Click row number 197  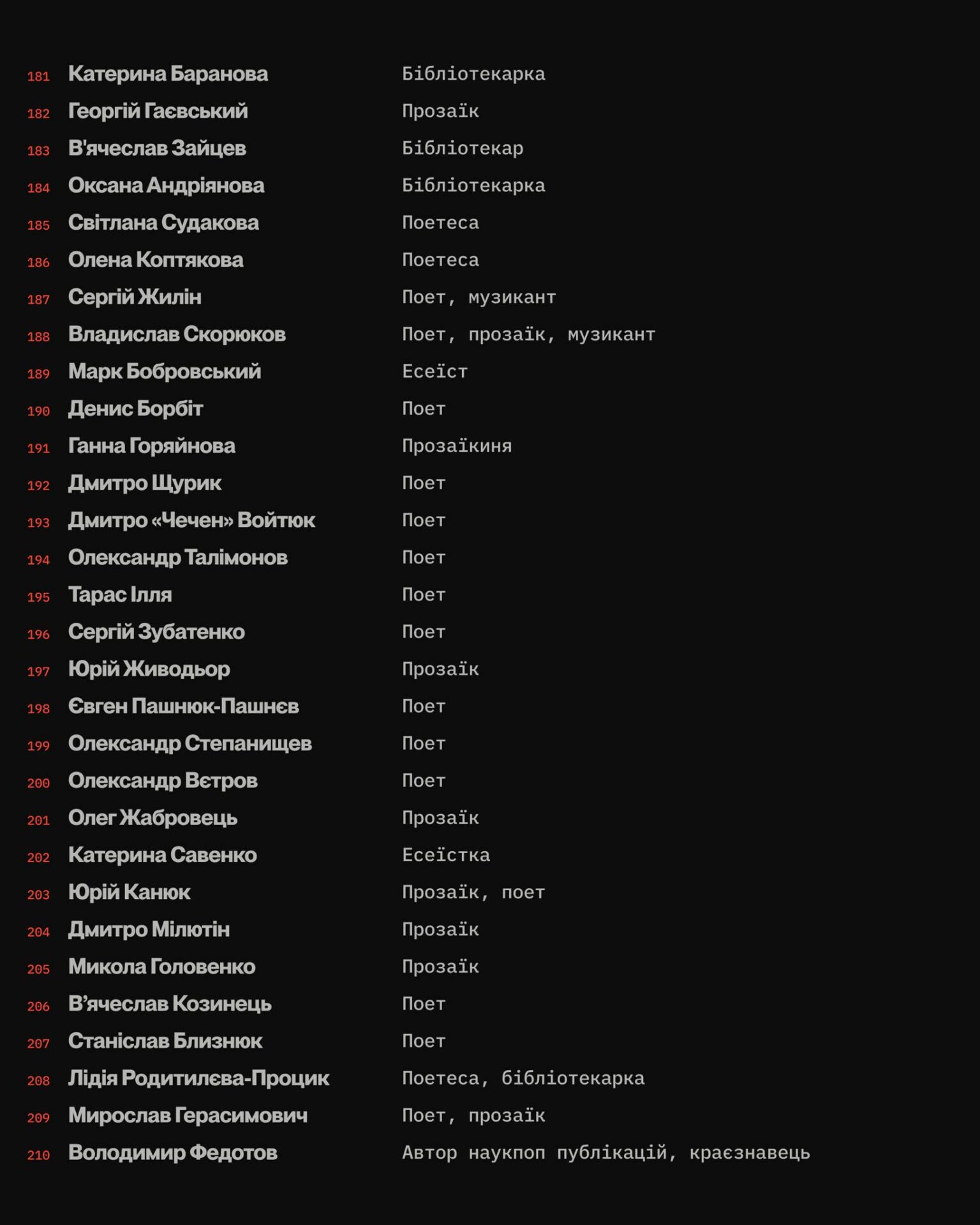click(38, 671)
